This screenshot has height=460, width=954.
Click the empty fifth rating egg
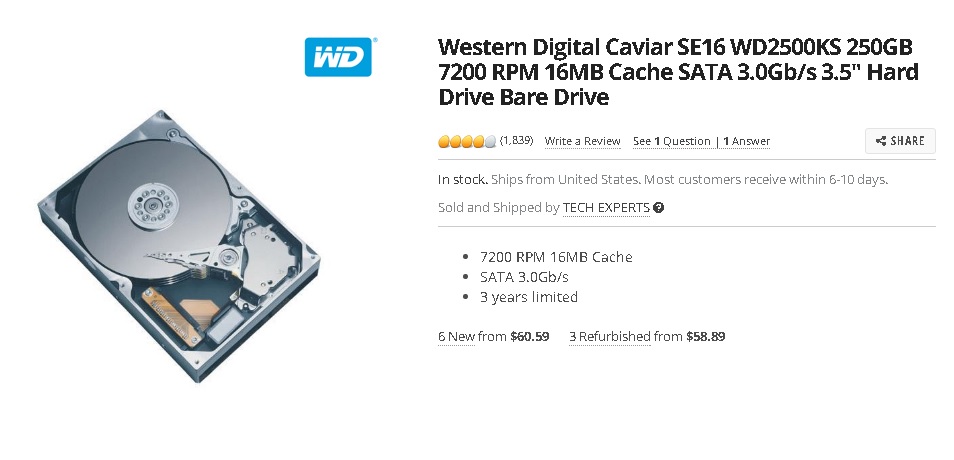click(490, 142)
